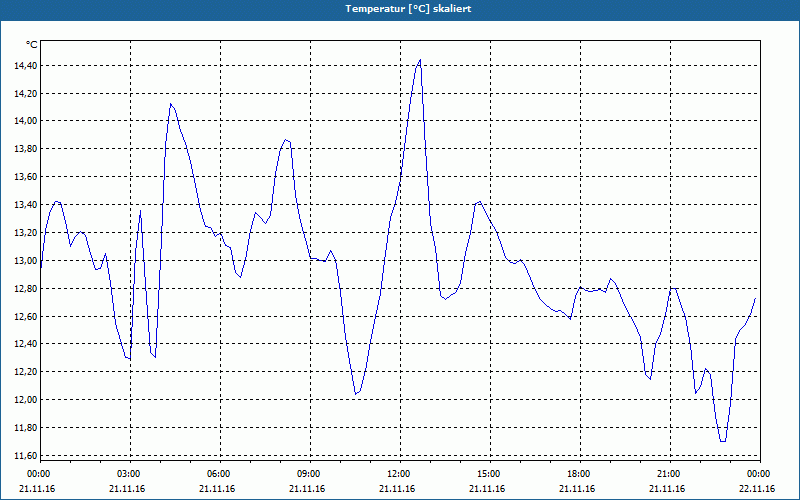
Task: Click the 18:00 time label
Action: point(579,474)
